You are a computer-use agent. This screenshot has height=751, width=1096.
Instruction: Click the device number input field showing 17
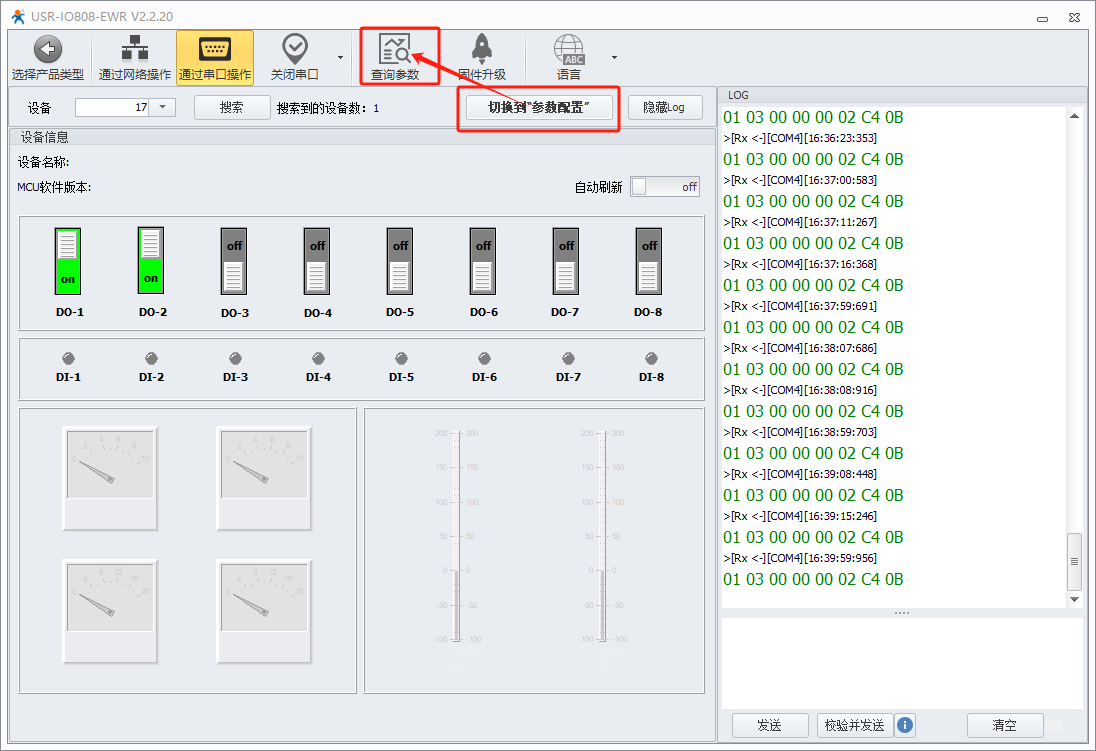pos(112,107)
